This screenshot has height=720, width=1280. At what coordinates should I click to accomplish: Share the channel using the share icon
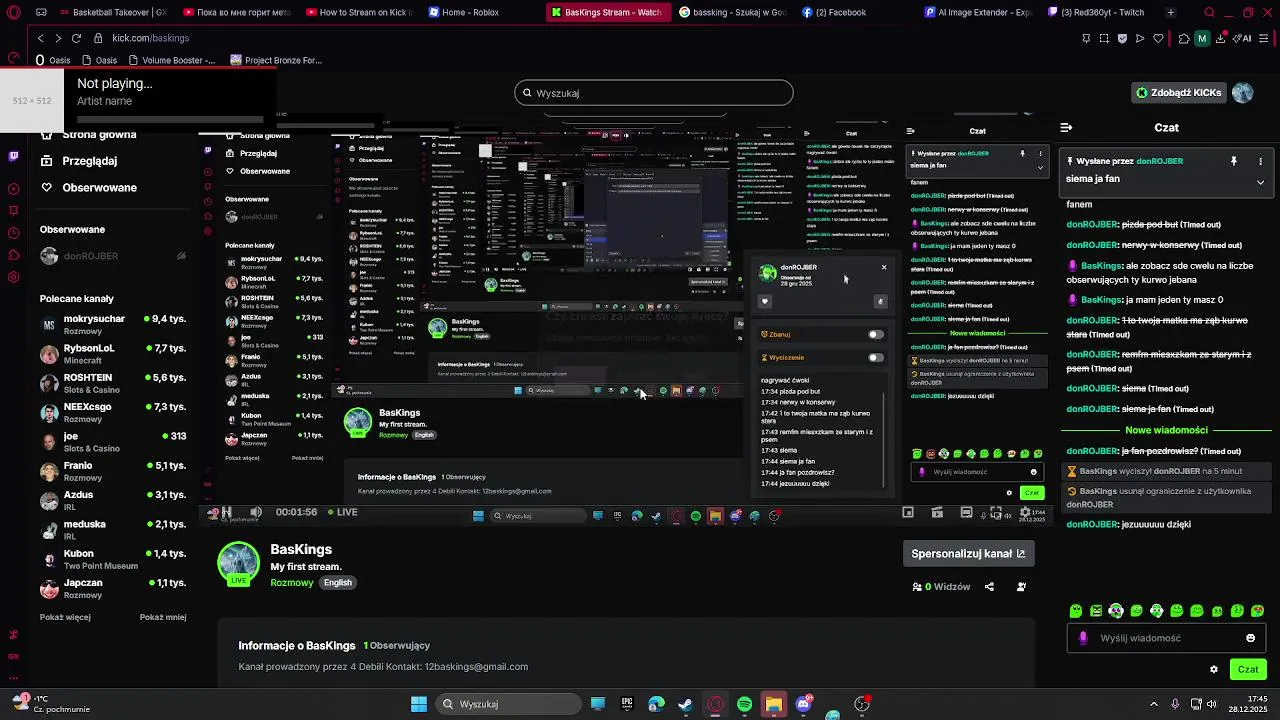pos(989,587)
